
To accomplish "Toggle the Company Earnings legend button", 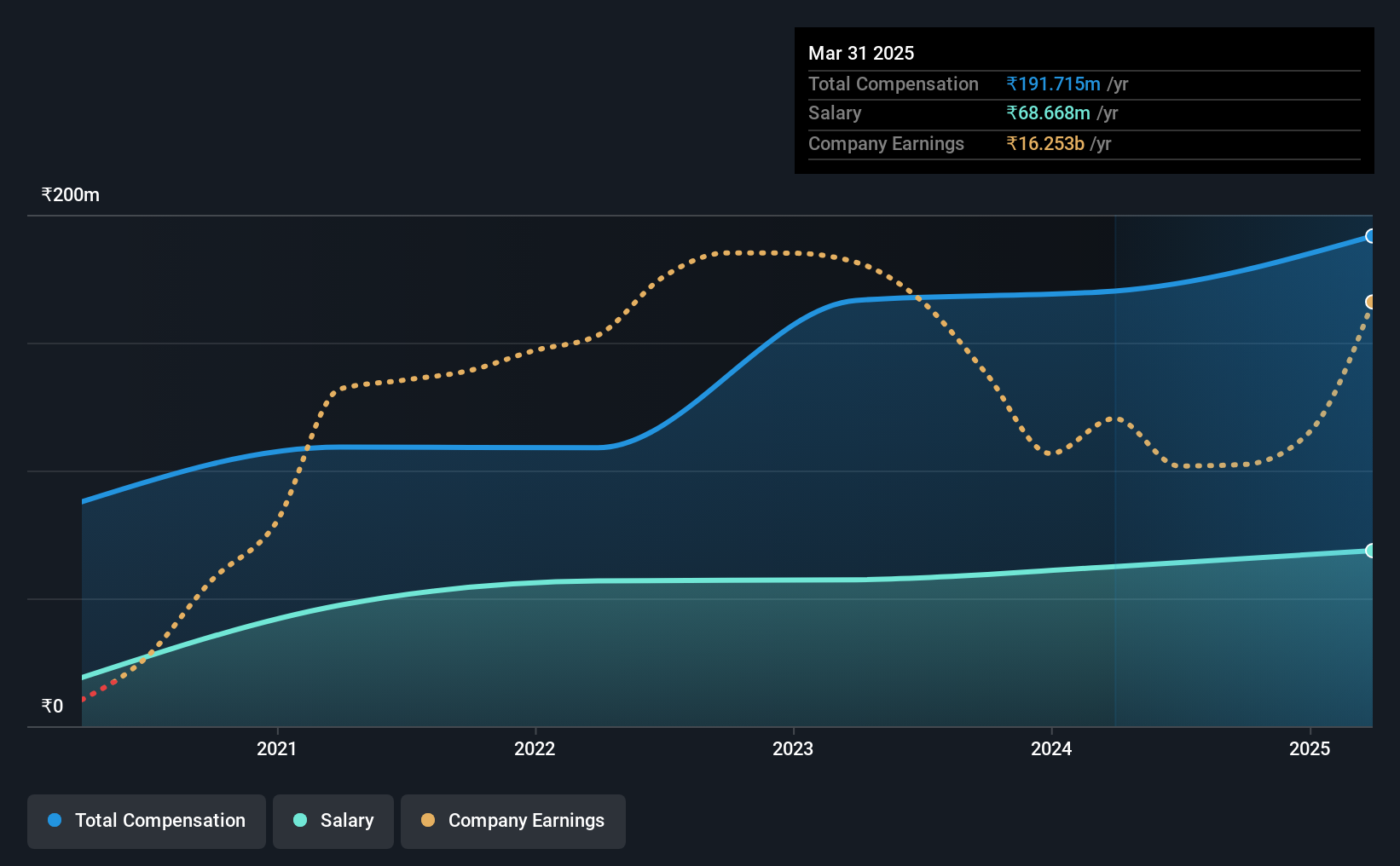I will [513, 821].
